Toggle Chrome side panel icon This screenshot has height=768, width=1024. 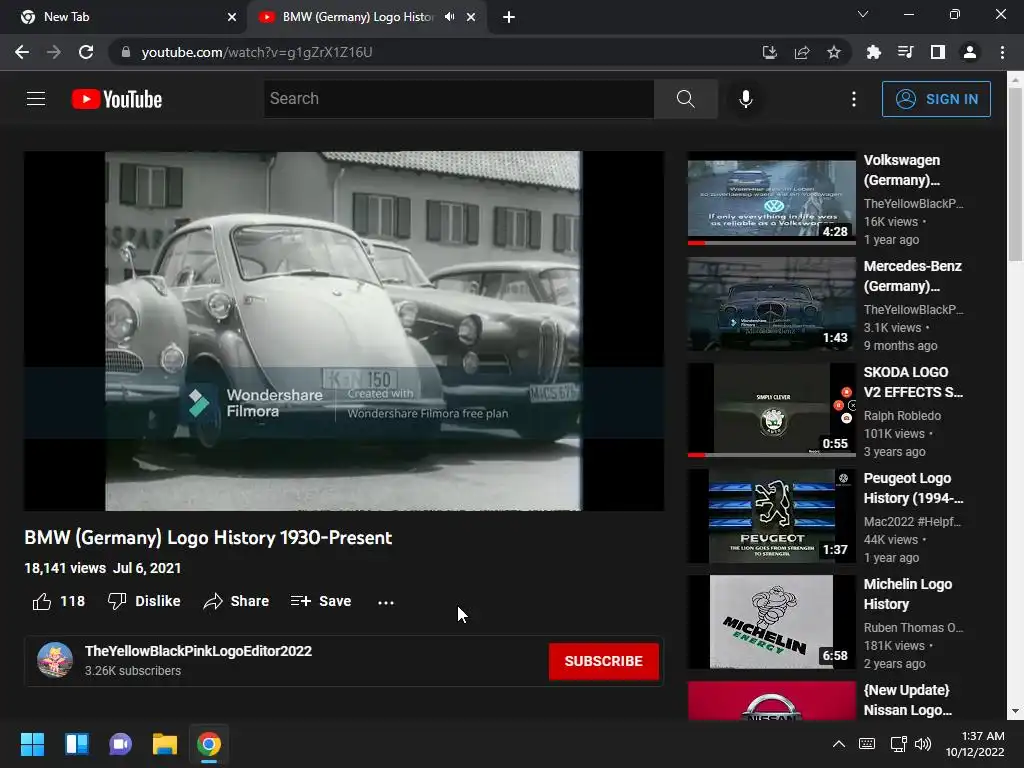pyautogui.click(x=938, y=52)
